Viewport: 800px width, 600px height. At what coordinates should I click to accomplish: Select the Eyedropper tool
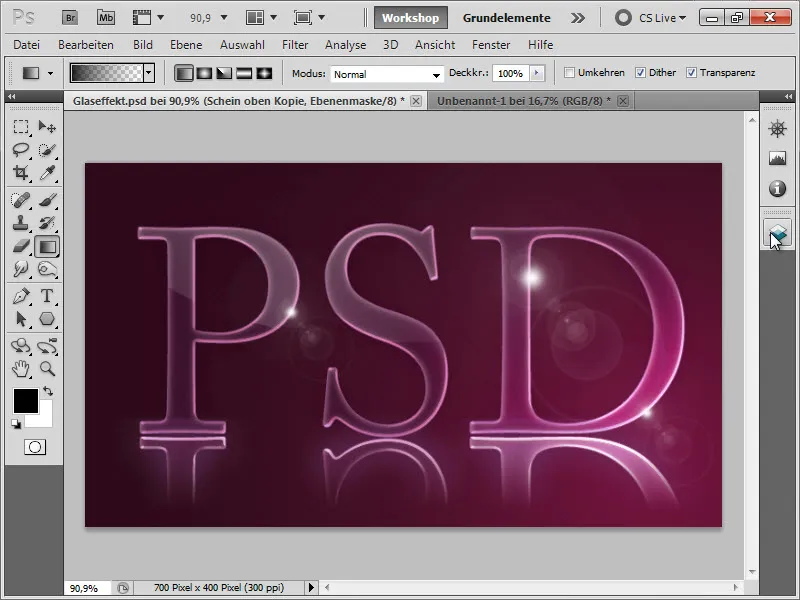tap(47, 173)
